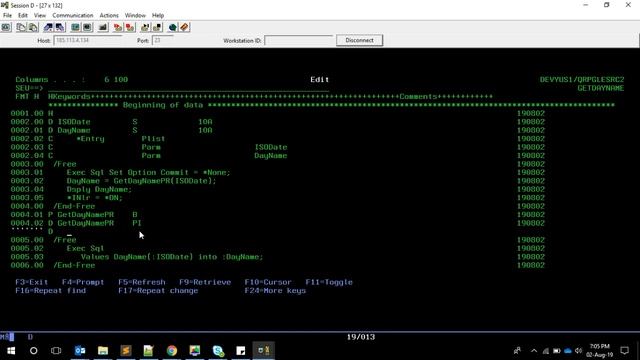Open the notification center icon
Image resolution: width=640 pixels, height=360 pixels.
click(624, 351)
